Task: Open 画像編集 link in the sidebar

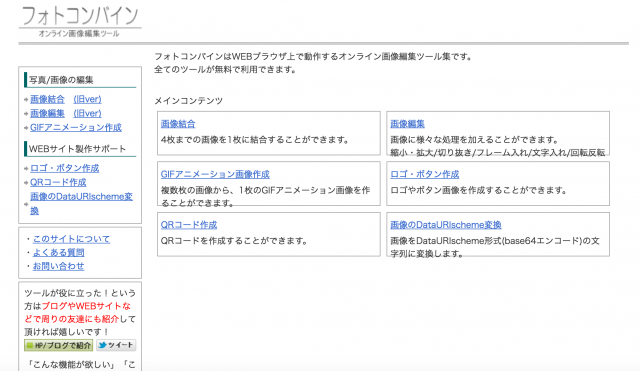Action: tap(47, 113)
